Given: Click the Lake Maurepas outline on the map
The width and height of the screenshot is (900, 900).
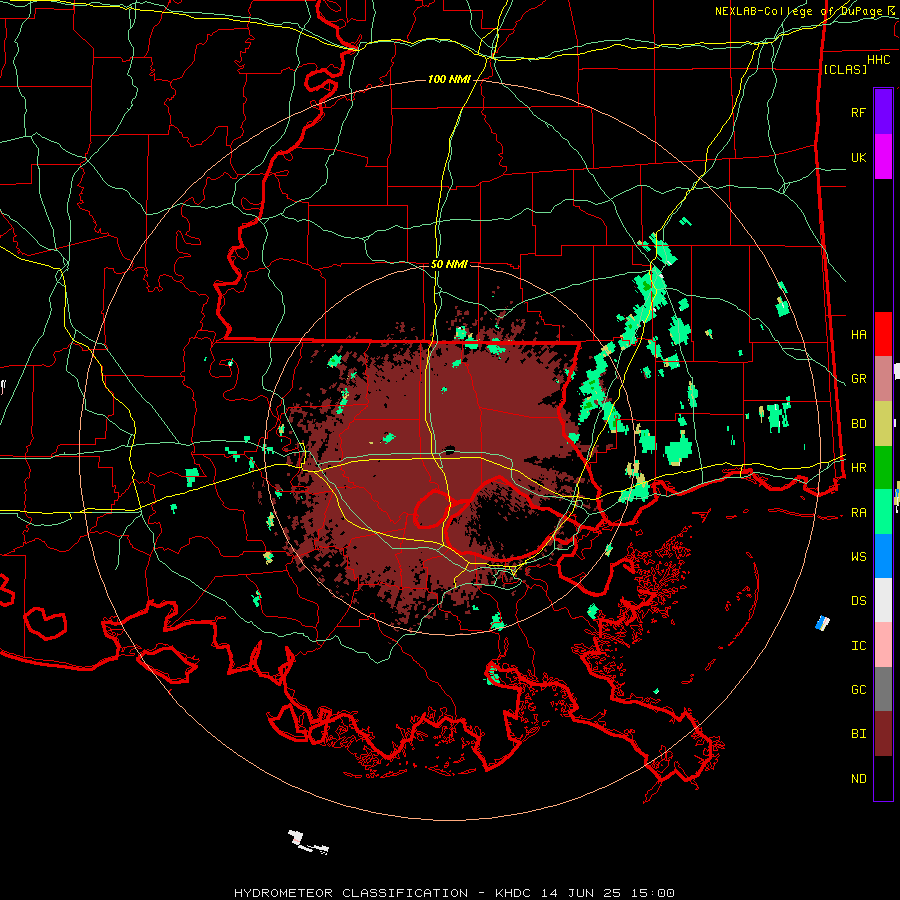Looking at the screenshot, I should tap(432, 509).
